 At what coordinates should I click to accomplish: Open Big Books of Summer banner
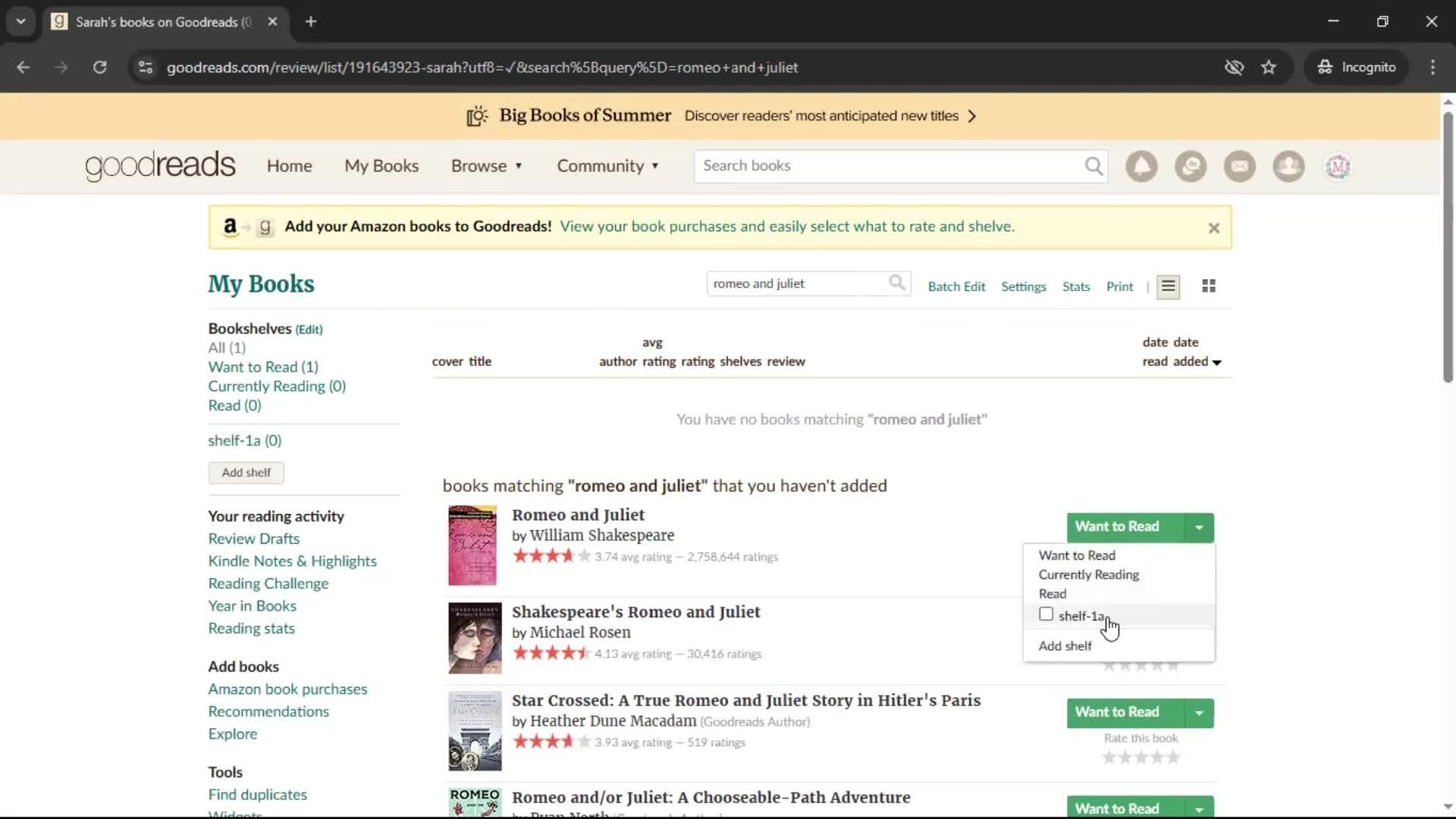(720, 116)
